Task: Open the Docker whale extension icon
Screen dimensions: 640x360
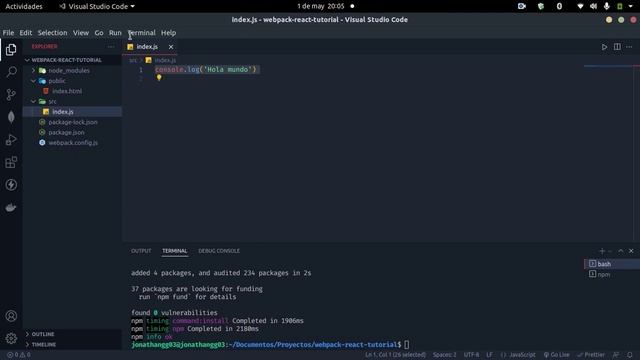Action: pos(11,207)
